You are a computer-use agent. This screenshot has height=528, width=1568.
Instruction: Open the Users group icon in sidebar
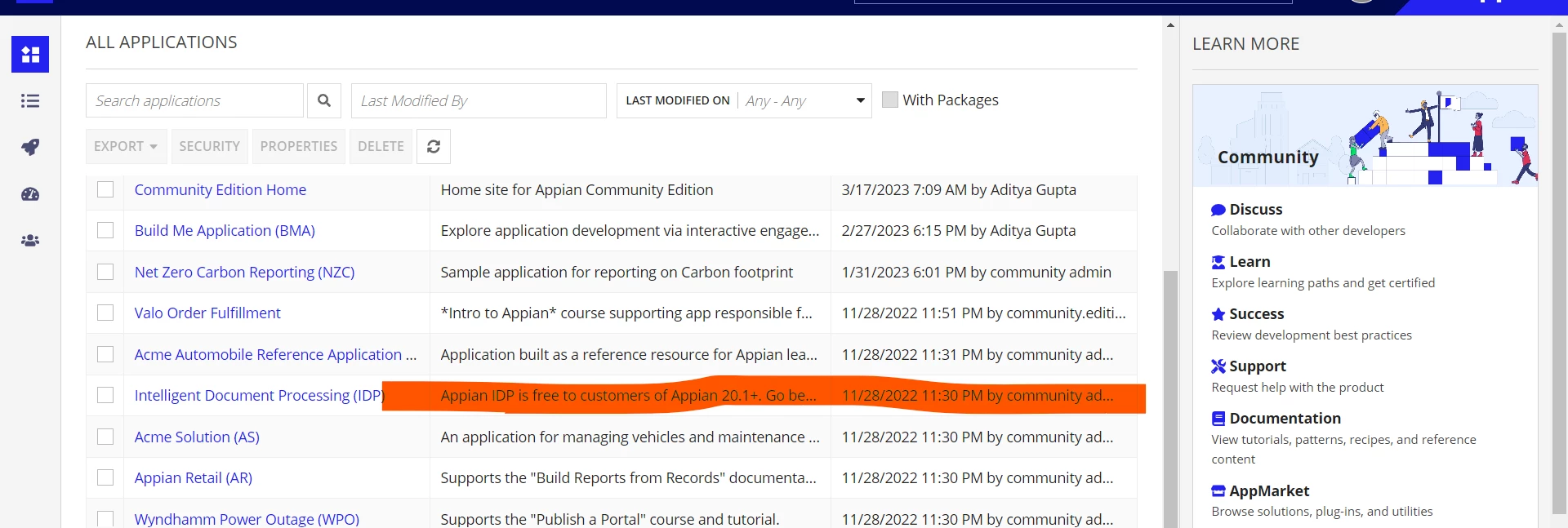click(30, 241)
